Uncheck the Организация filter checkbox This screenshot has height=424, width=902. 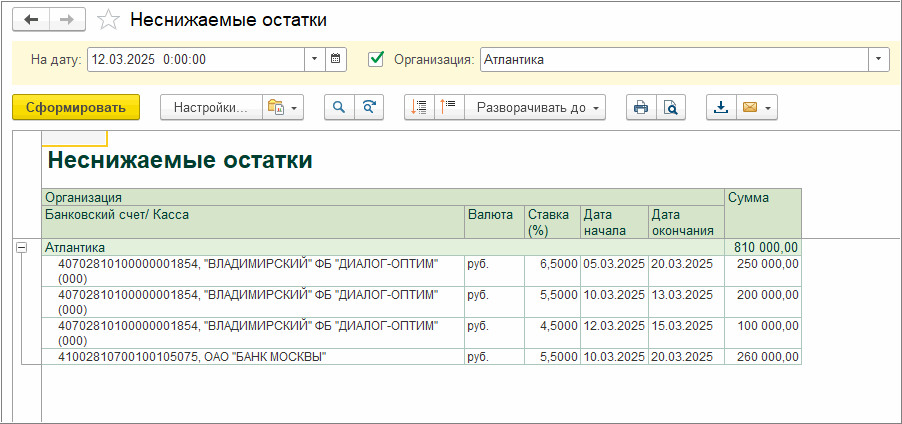coord(376,59)
